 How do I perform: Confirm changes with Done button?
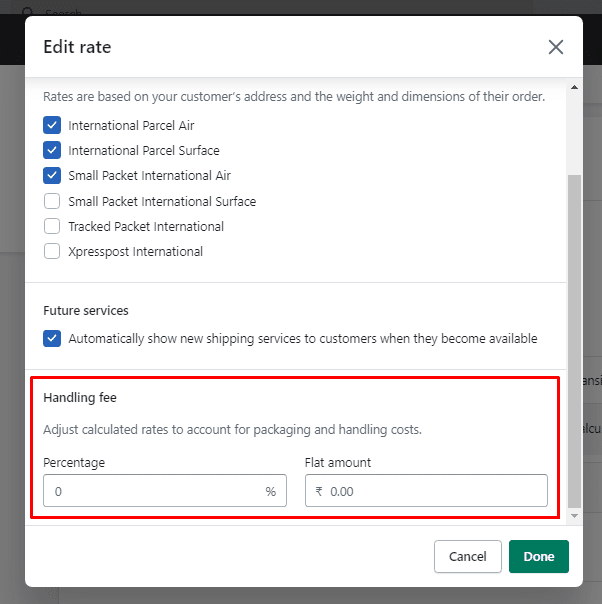(x=538, y=557)
